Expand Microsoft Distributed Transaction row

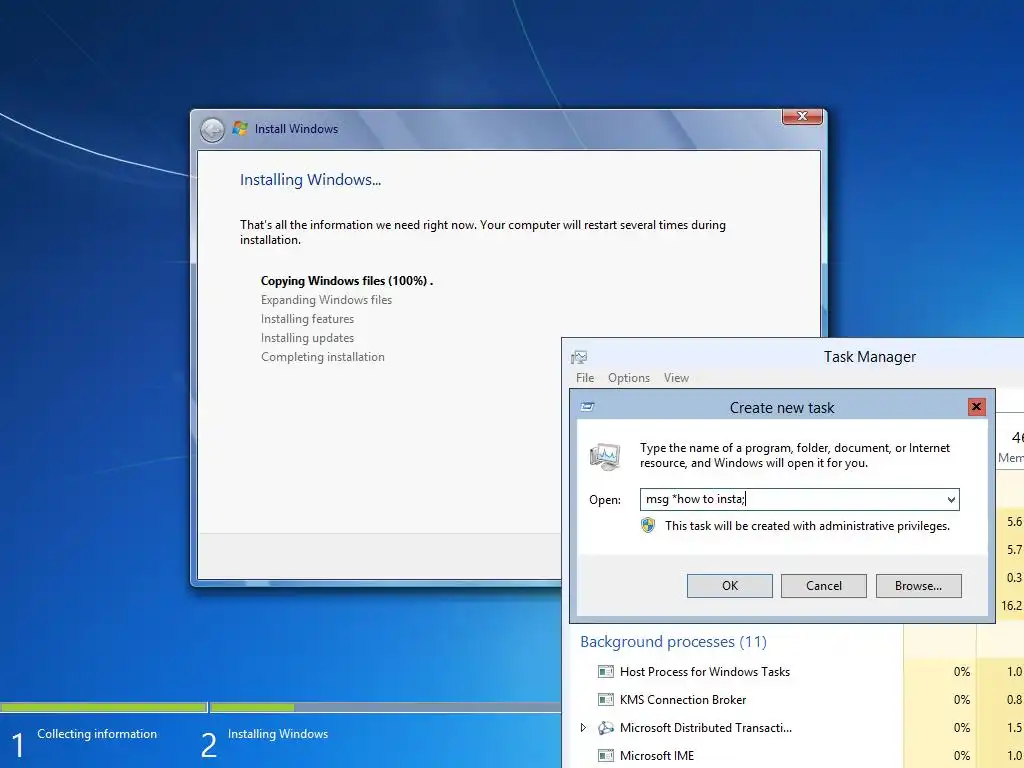click(x=583, y=728)
